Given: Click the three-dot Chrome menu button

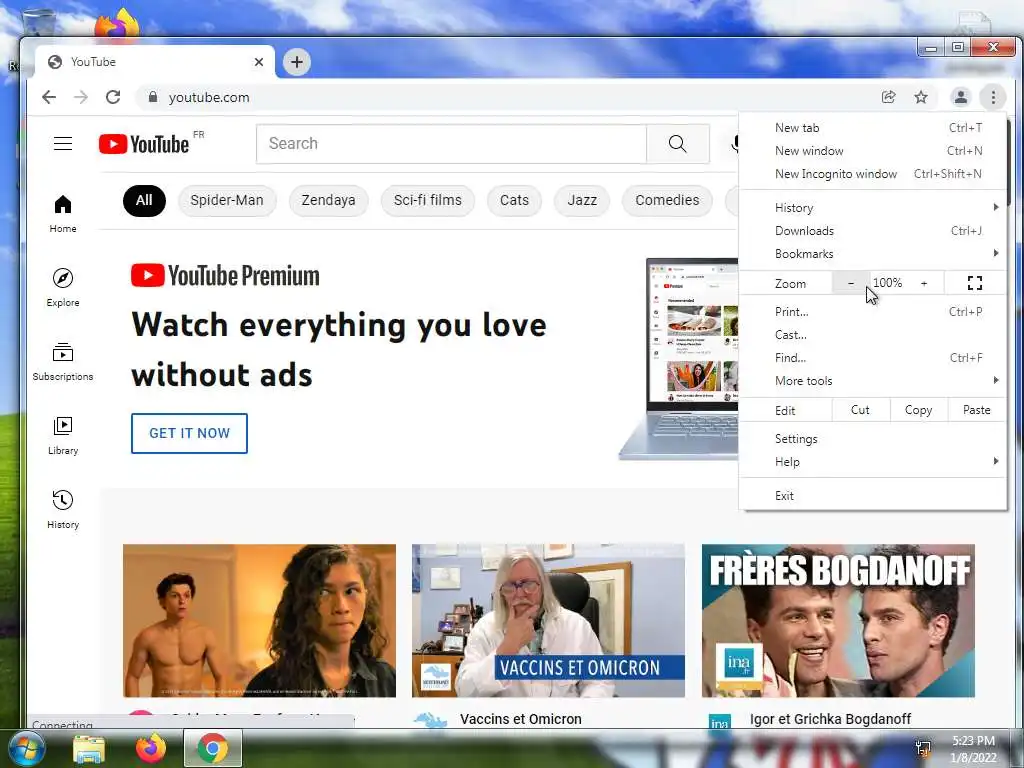Looking at the screenshot, I should 993,97.
